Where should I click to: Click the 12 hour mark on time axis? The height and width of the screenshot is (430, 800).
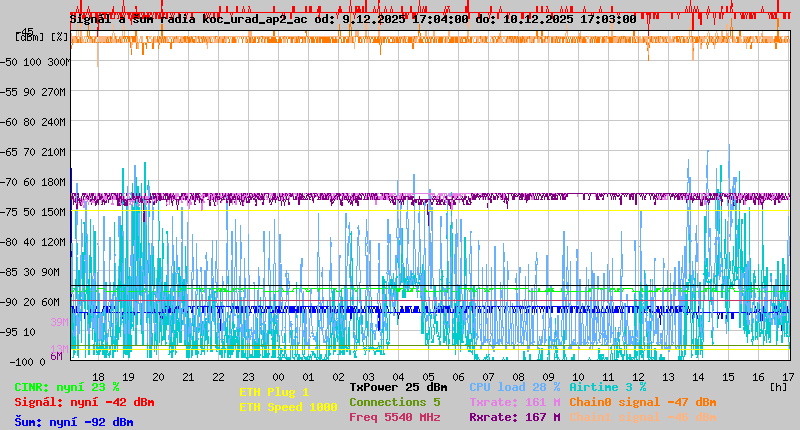click(640, 376)
